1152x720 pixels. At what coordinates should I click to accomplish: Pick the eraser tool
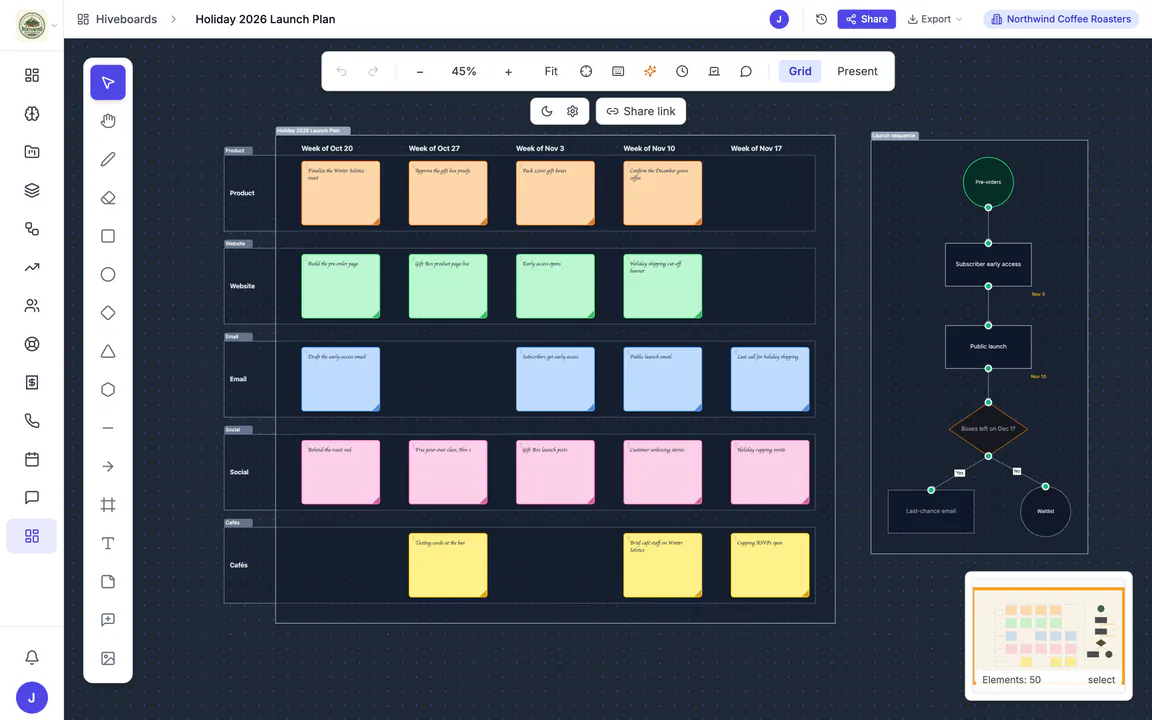click(108, 198)
